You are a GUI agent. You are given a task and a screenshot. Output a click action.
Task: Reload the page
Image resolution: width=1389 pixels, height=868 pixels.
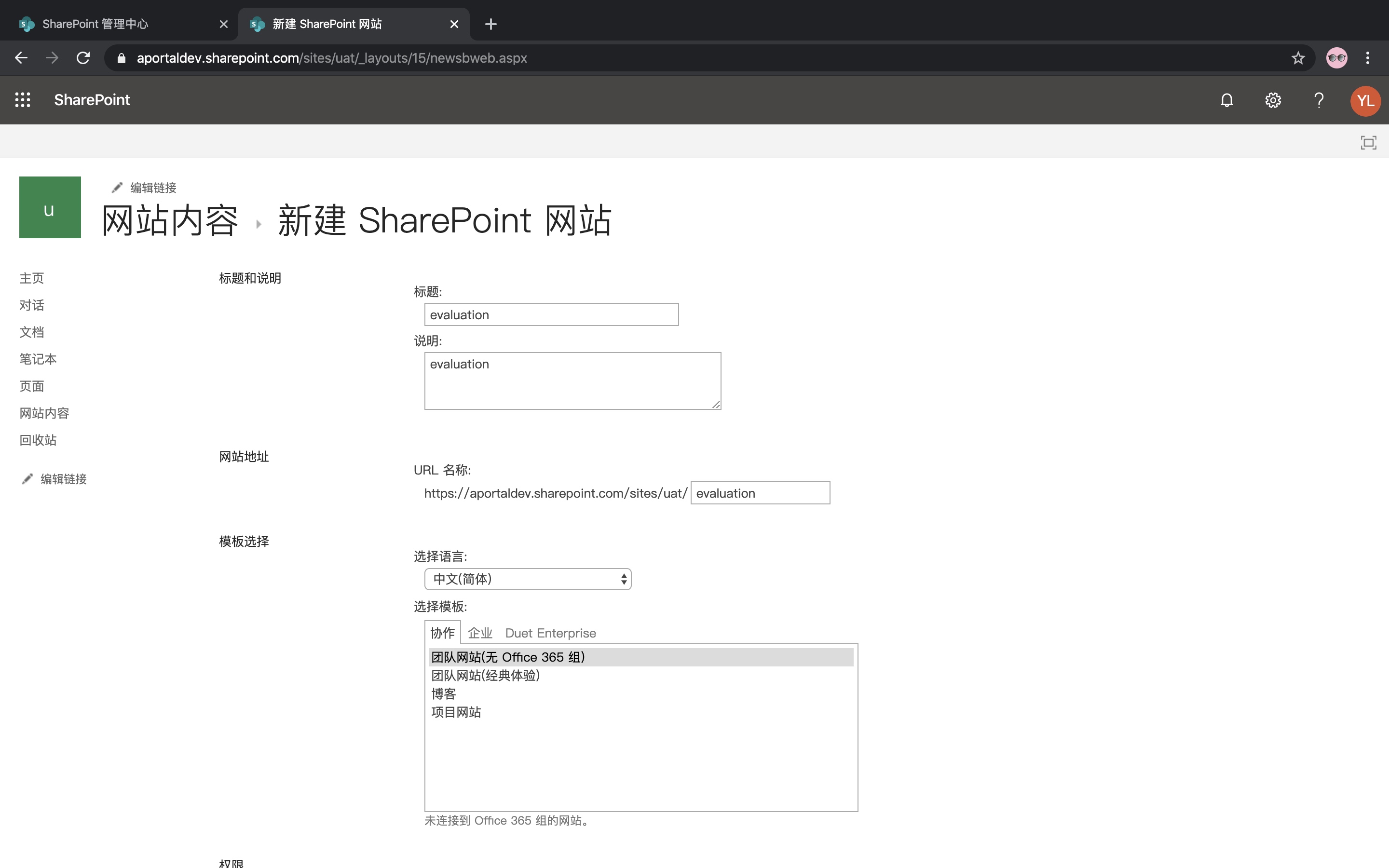(x=83, y=58)
